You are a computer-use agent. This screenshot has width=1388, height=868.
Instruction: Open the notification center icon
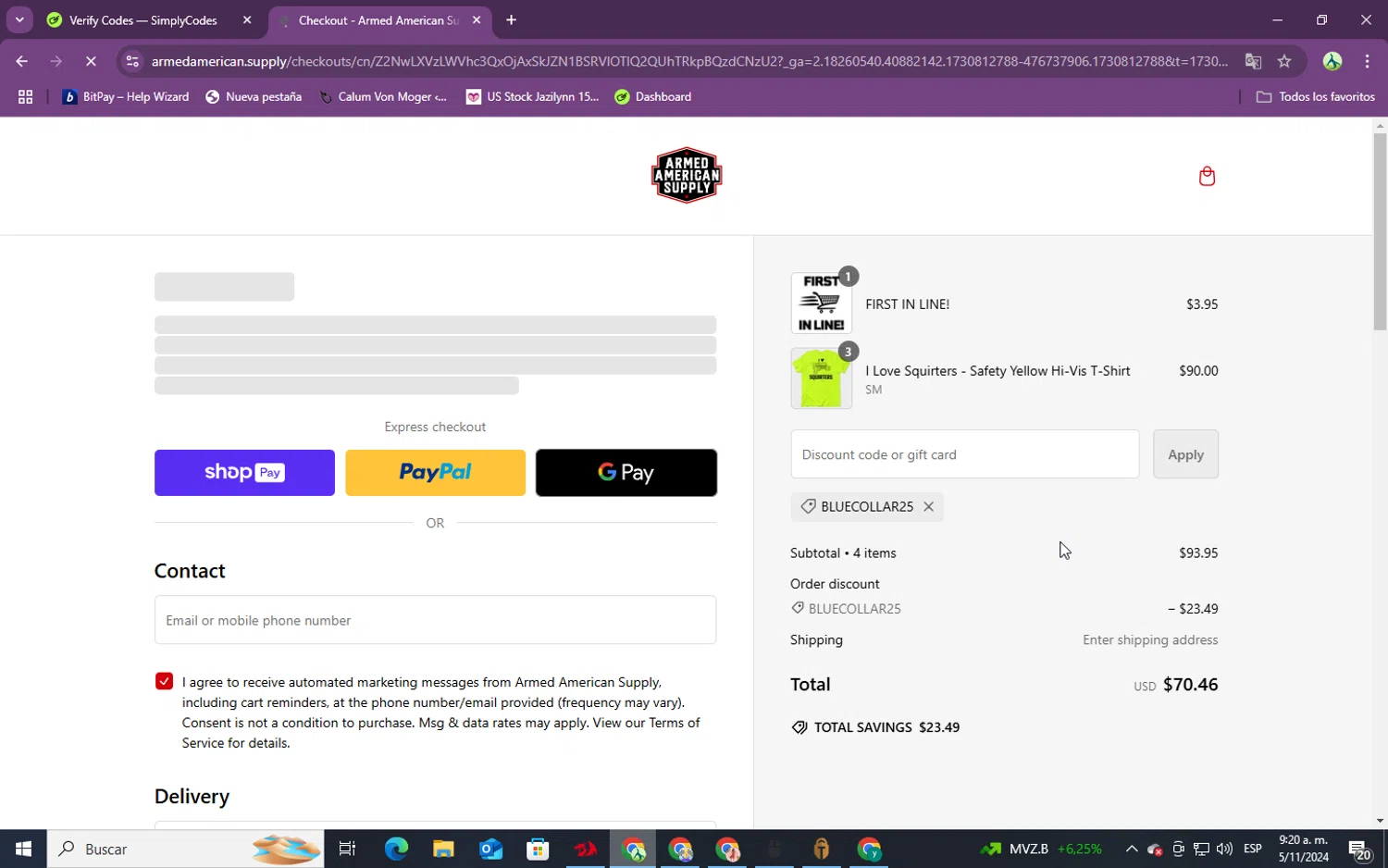(x=1359, y=849)
